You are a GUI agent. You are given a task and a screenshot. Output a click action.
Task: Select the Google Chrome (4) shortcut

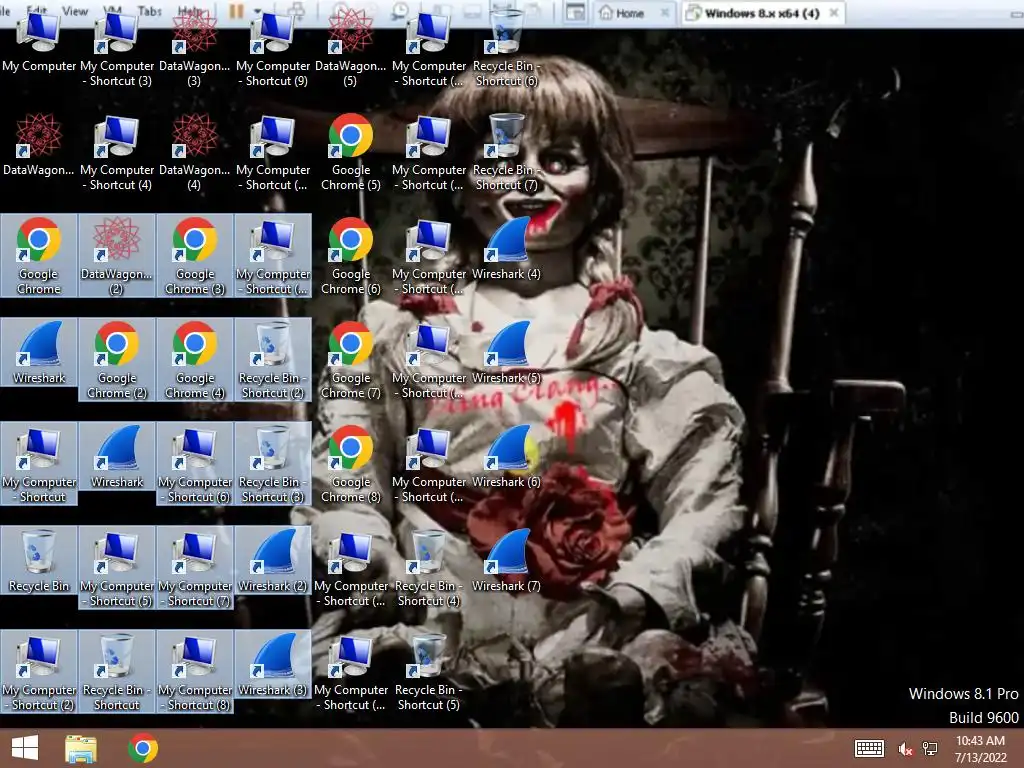pyautogui.click(x=195, y=360)
